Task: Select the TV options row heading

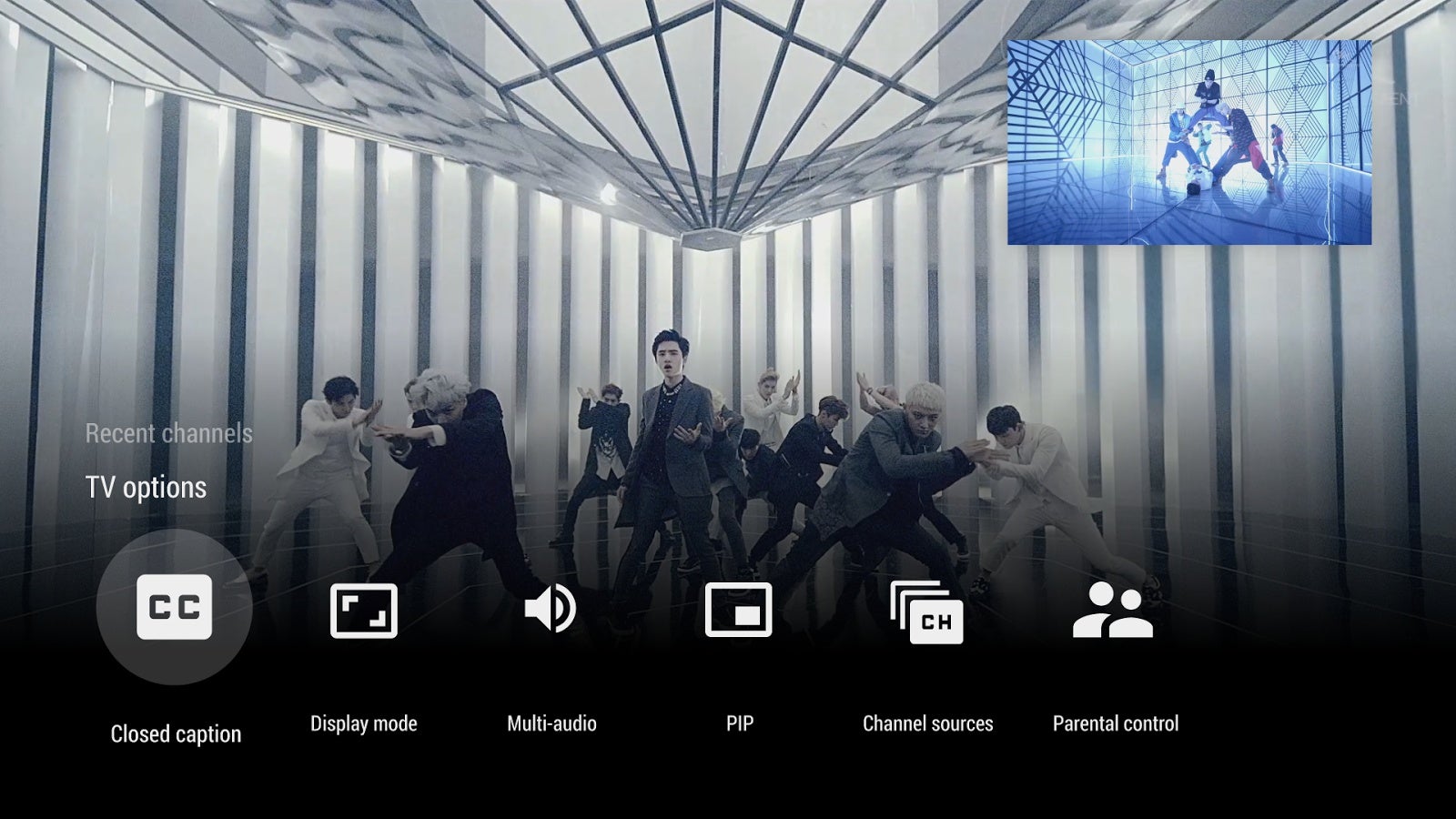Action: [x=146, y=487]
